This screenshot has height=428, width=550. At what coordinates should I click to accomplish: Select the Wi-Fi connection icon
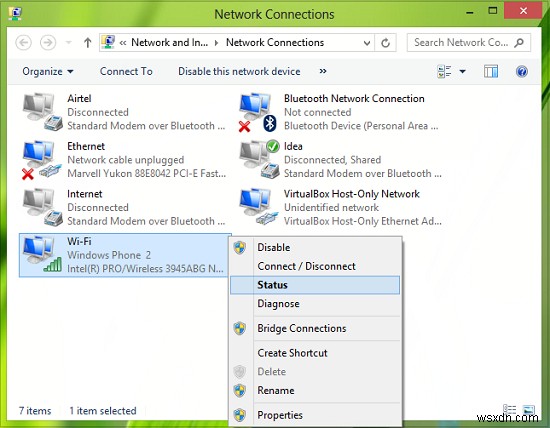tap(43, 255)
